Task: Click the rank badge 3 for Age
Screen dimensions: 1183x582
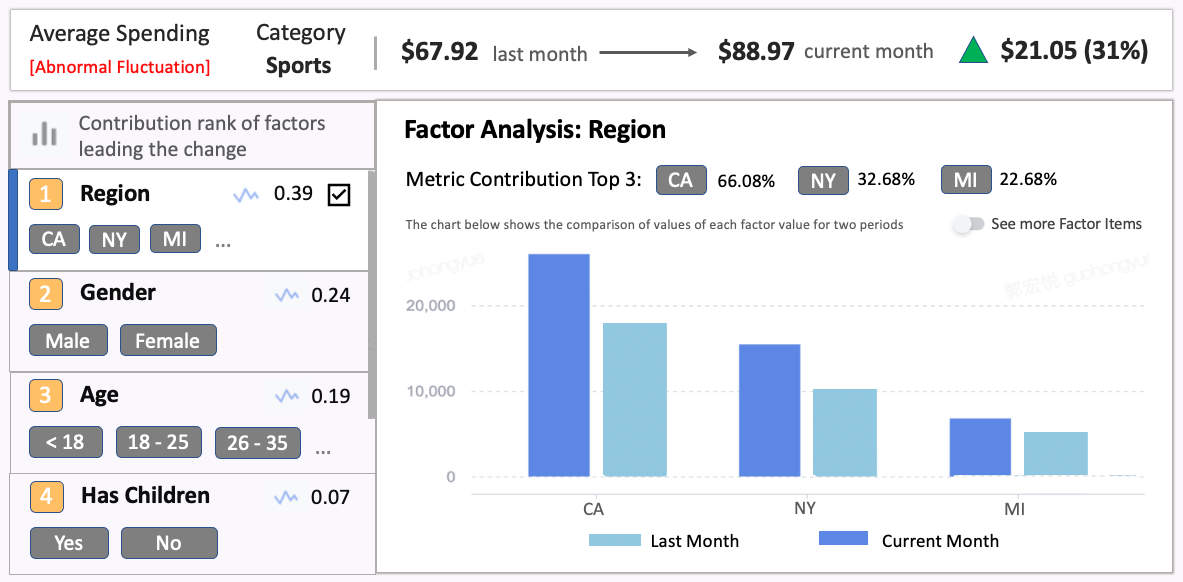Action: tap(46, 395)
